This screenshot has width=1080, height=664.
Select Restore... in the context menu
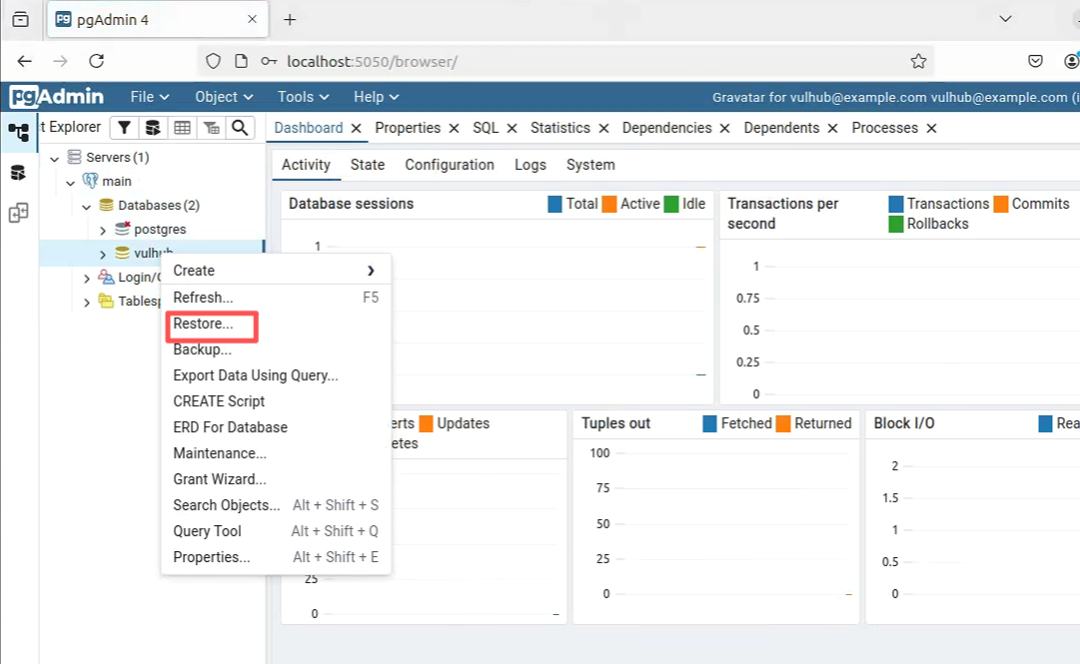point(276,324)
